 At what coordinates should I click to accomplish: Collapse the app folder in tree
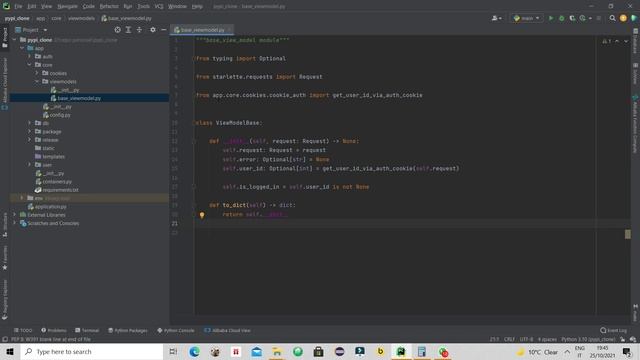pyautogui.click(x=22, y=48)
